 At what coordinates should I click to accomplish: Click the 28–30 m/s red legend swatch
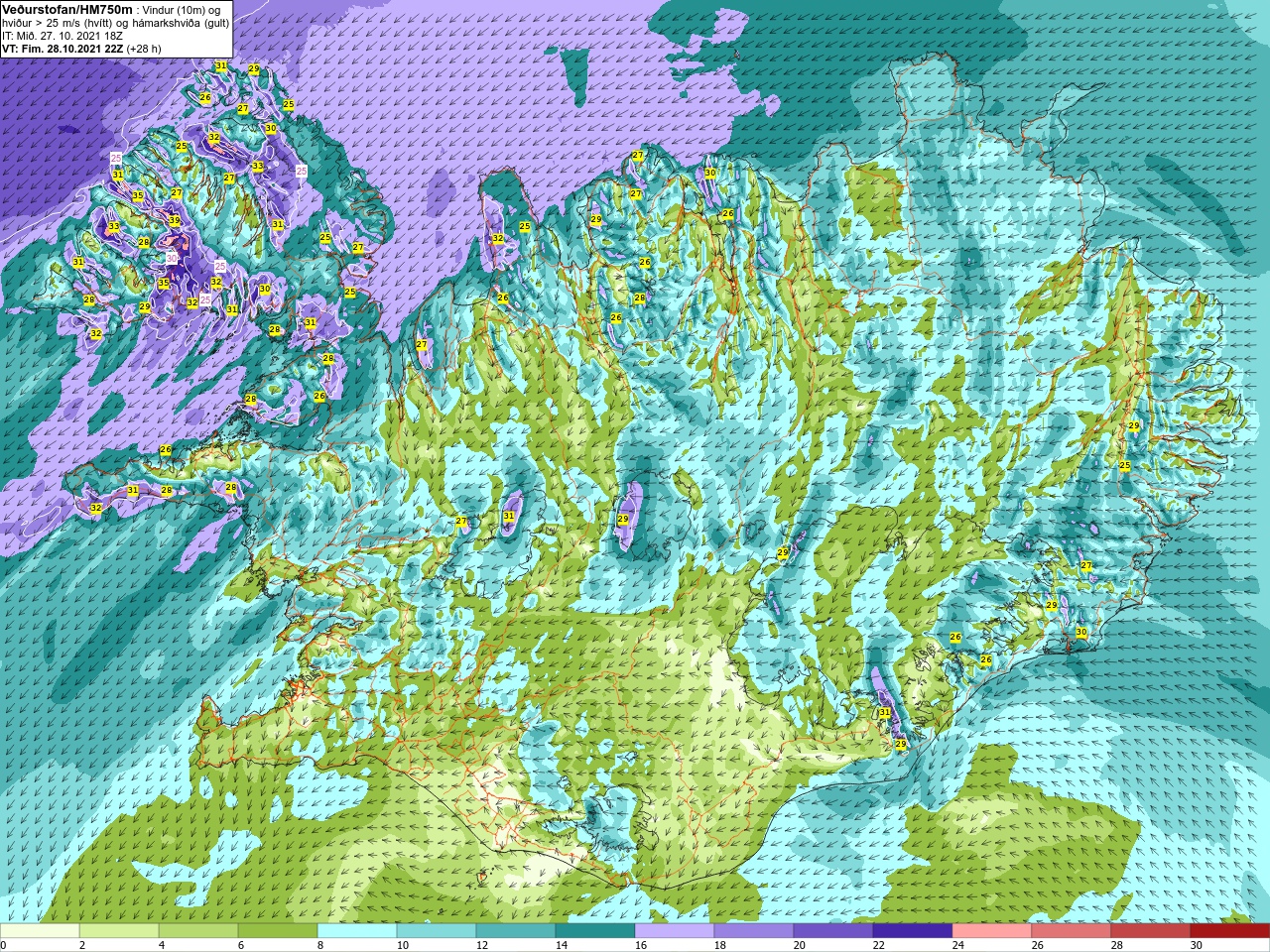pyautogui.click(x=1151, y=930)
